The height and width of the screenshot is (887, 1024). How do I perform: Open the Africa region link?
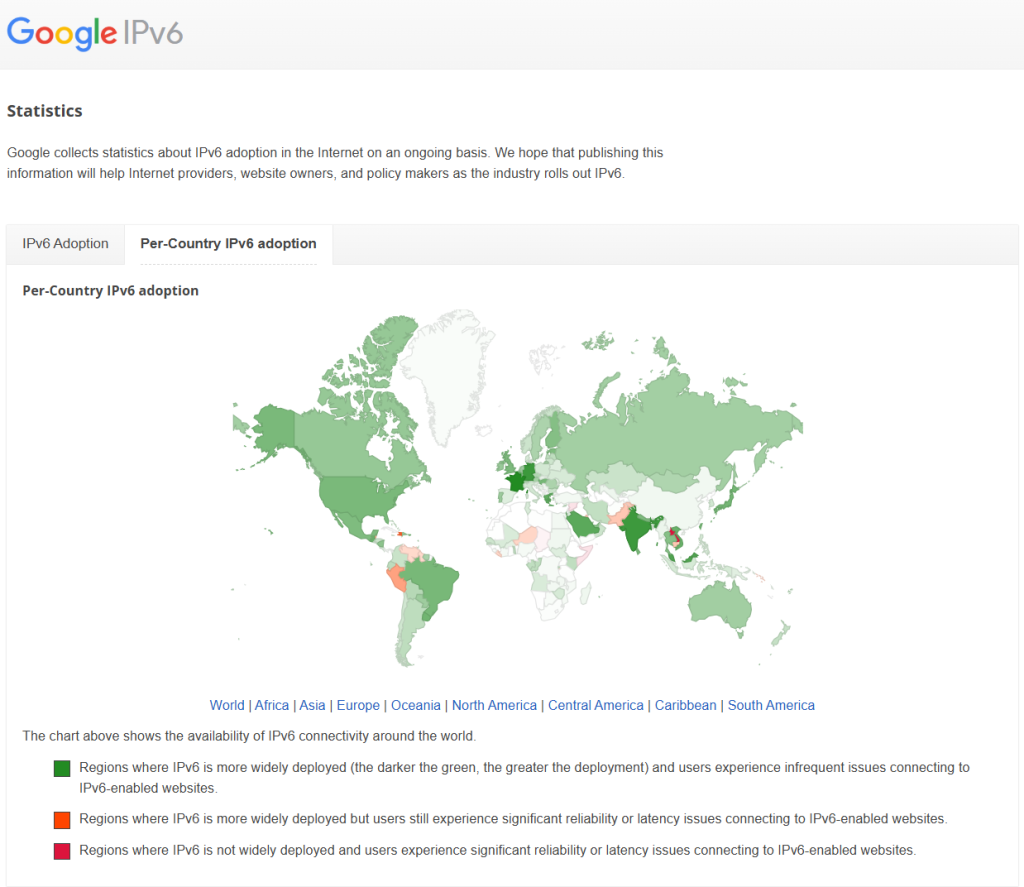coord(272,705)
